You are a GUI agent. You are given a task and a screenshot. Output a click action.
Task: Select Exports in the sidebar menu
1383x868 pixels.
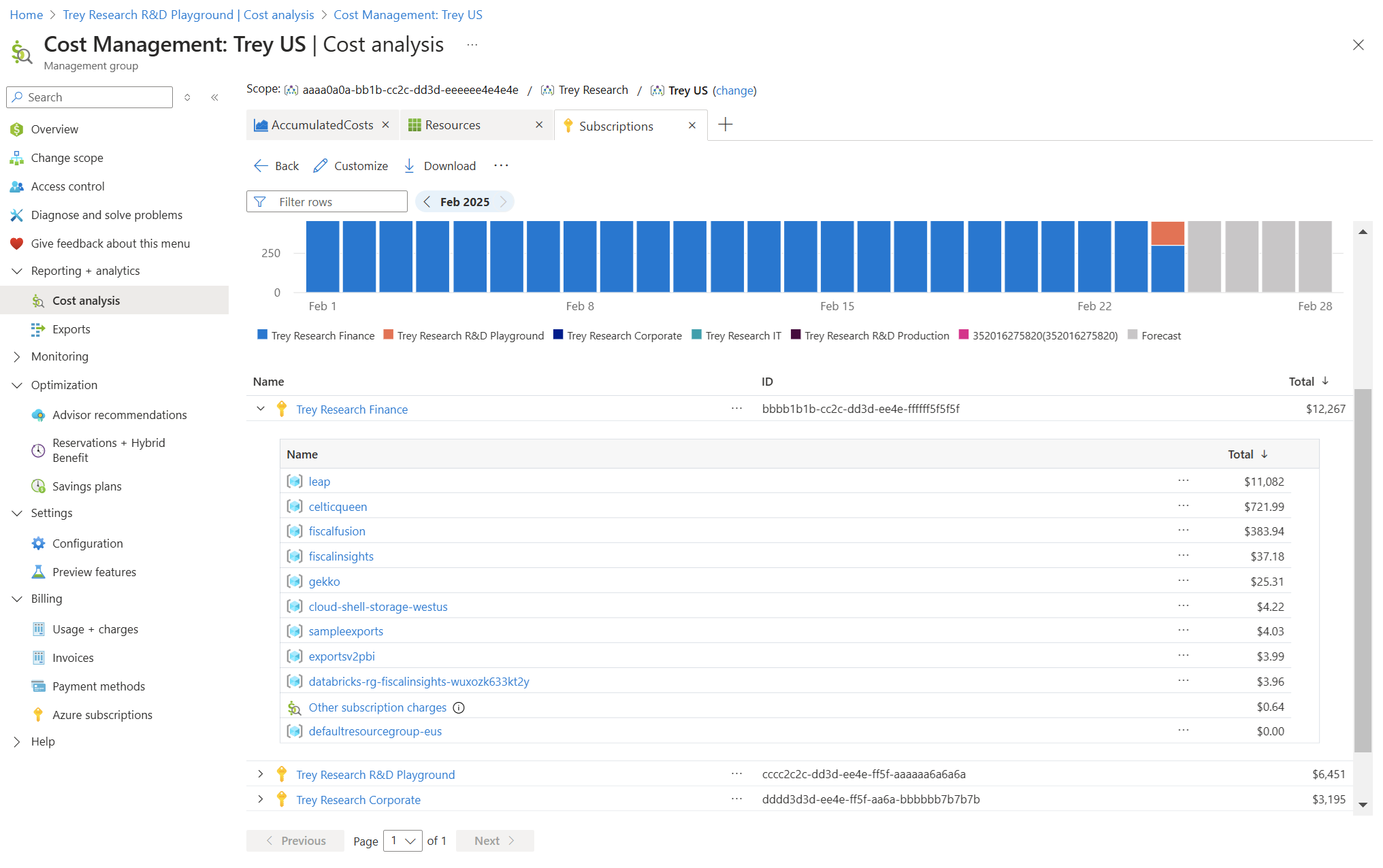tap(71, 329)
